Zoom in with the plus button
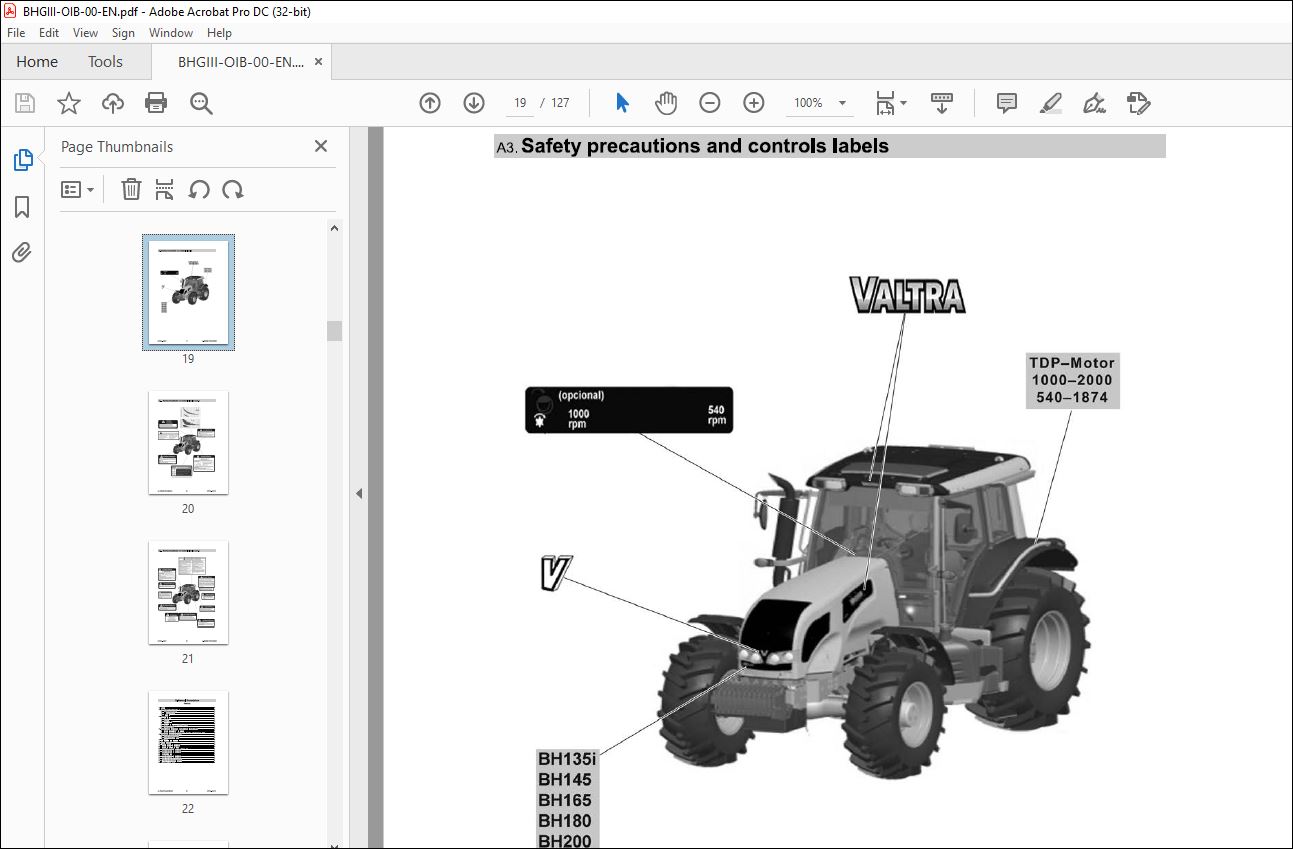The image size is (1293, 849). 754,103
